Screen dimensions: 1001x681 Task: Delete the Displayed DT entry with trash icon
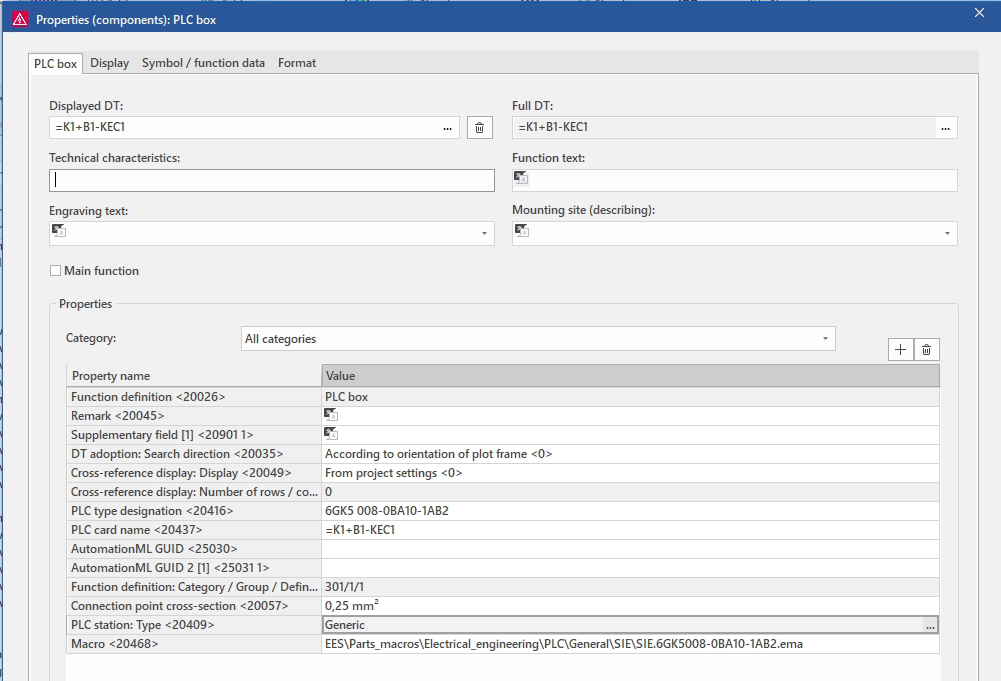click(479, 127)
